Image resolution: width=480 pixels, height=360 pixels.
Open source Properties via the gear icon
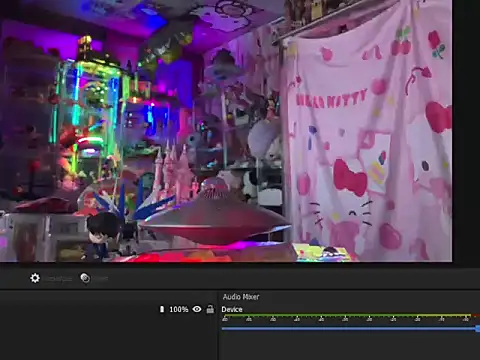click(x=35, y=278)
